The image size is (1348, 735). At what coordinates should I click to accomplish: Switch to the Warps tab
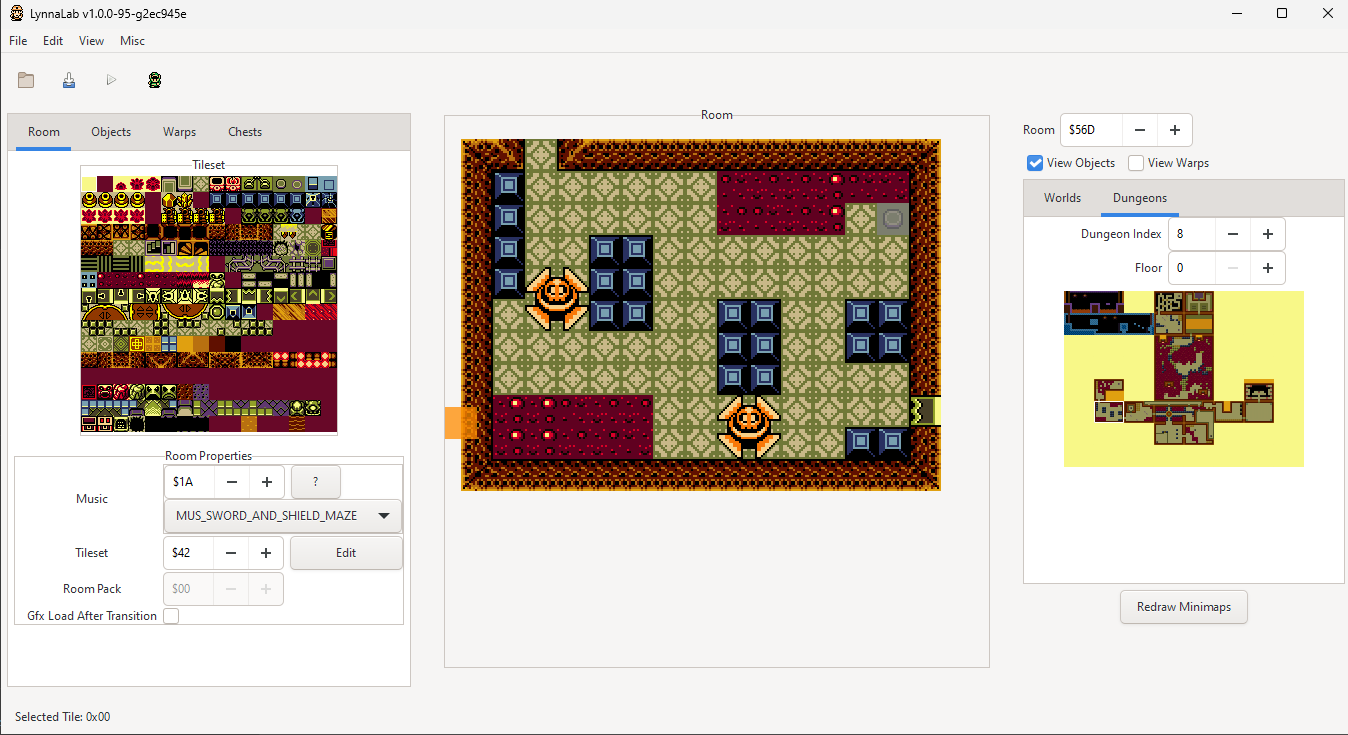tap(179, 132)
